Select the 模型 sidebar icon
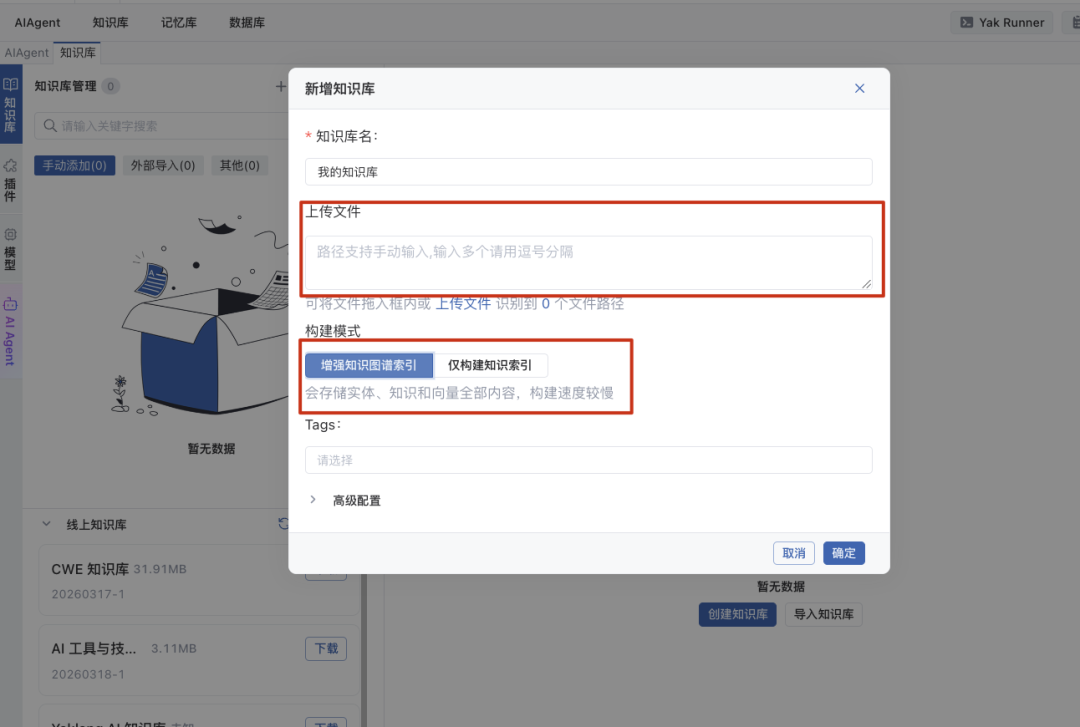Viewport: 1080px width, 727px height. point(10,249)
